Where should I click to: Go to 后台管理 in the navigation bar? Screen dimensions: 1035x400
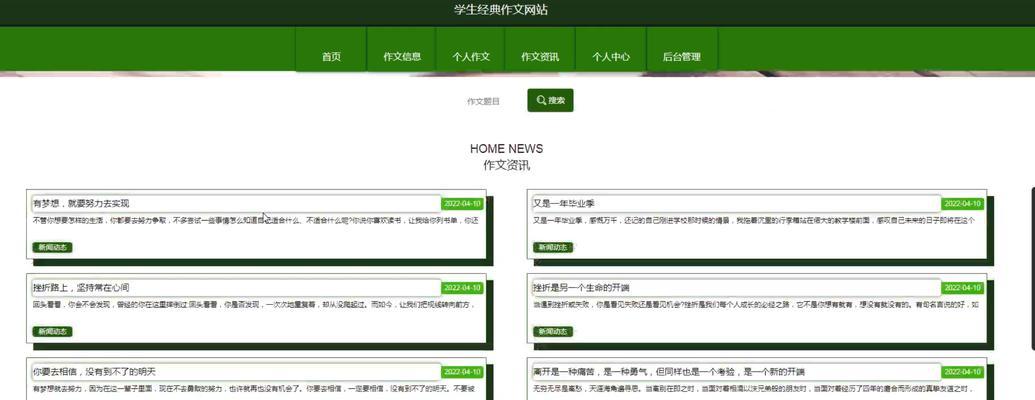682,57
